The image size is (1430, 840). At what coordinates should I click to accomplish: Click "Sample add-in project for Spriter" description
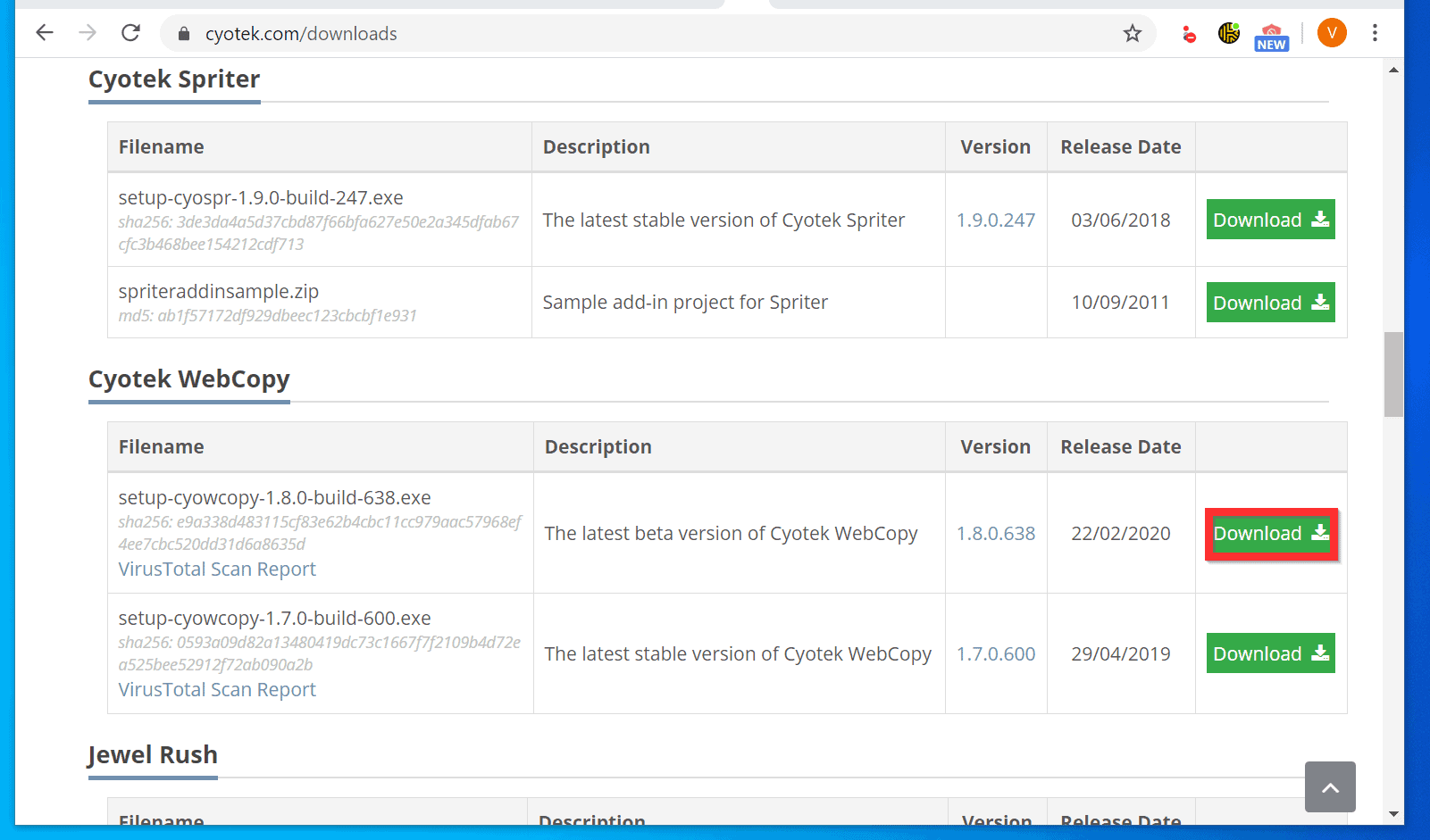point(685,303)
